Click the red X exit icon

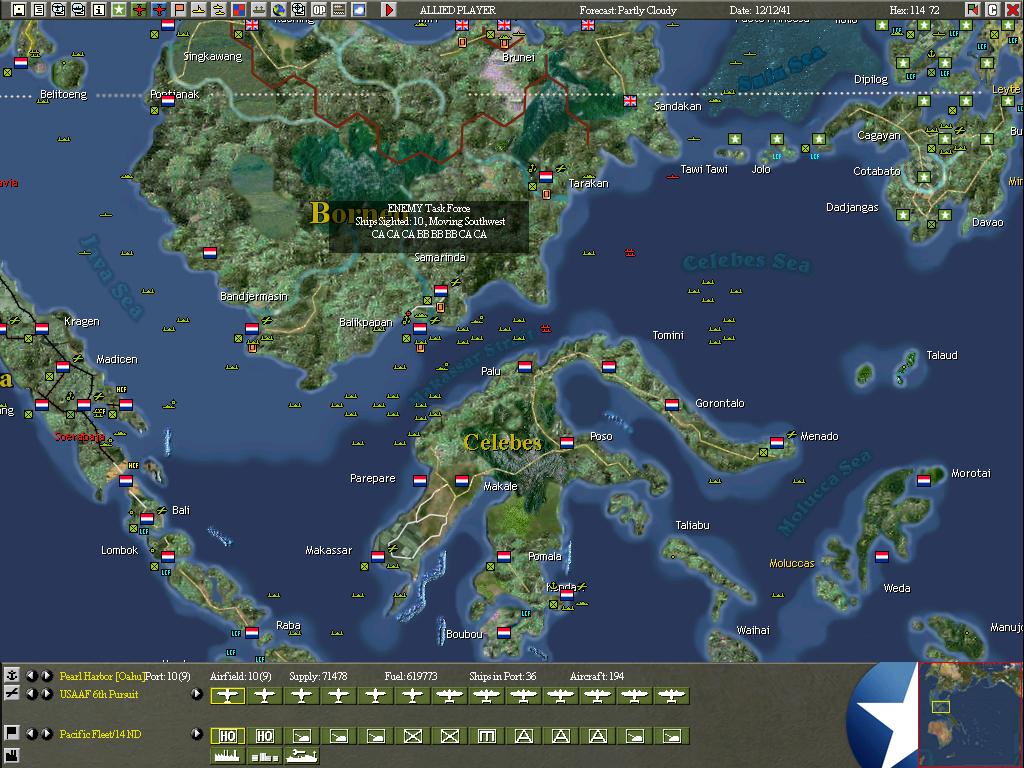pos(1012,9)
